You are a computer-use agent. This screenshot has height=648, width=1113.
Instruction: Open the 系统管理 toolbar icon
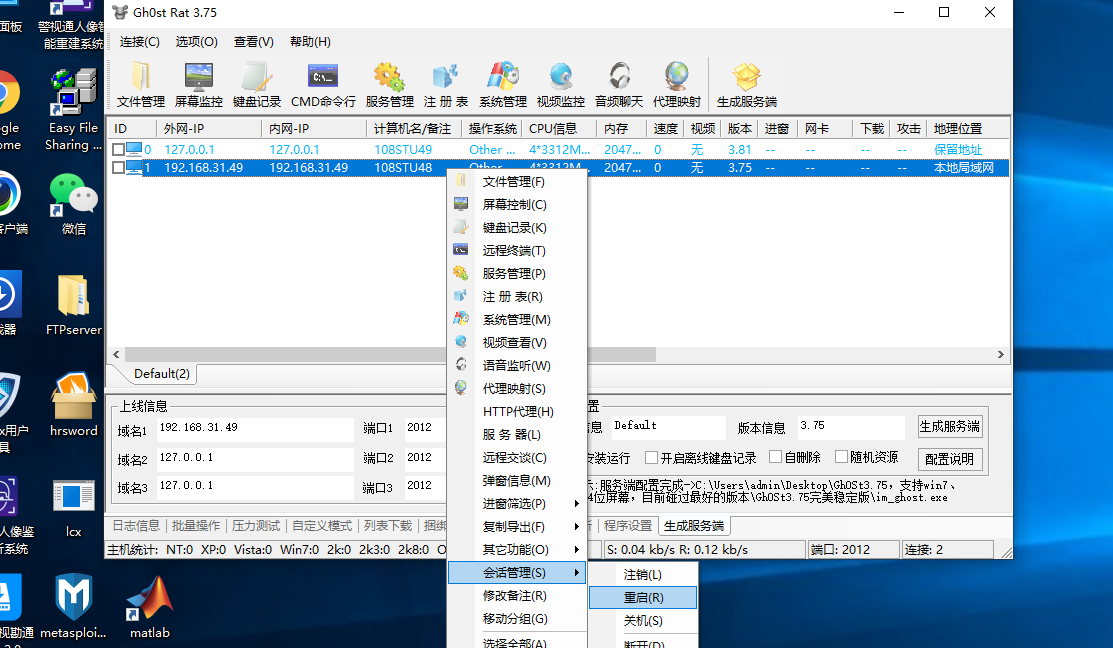pos(503,84)
